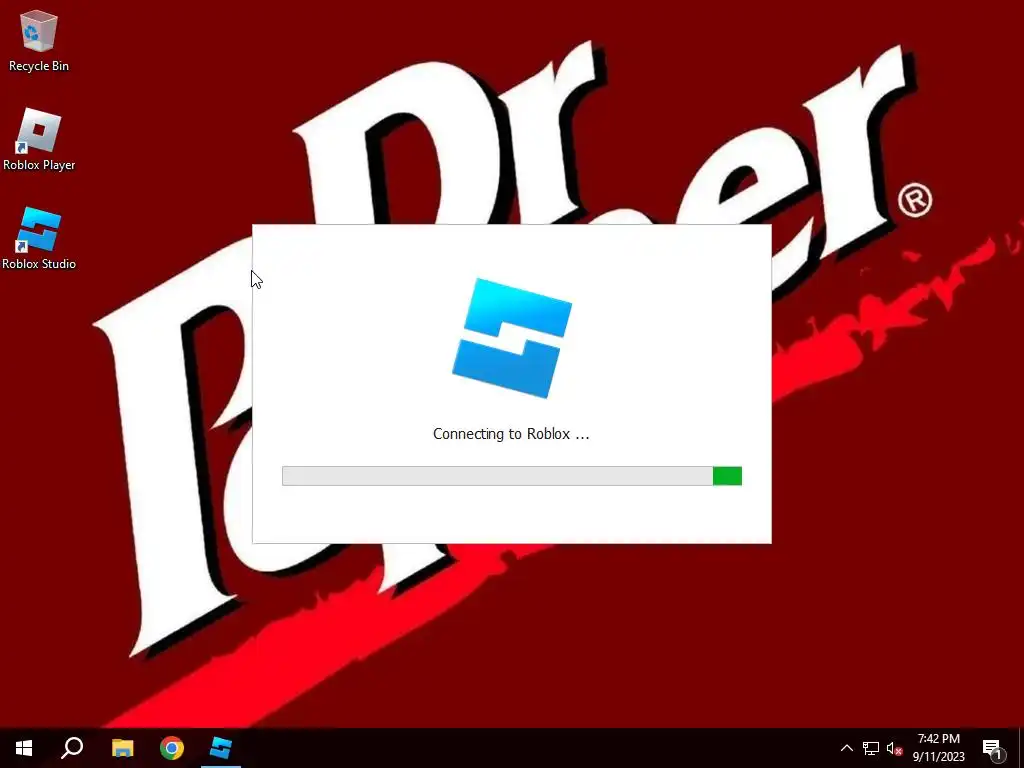Click the Roblox Player label text
Screen dimensions: 1024x768
click(39, 165)
